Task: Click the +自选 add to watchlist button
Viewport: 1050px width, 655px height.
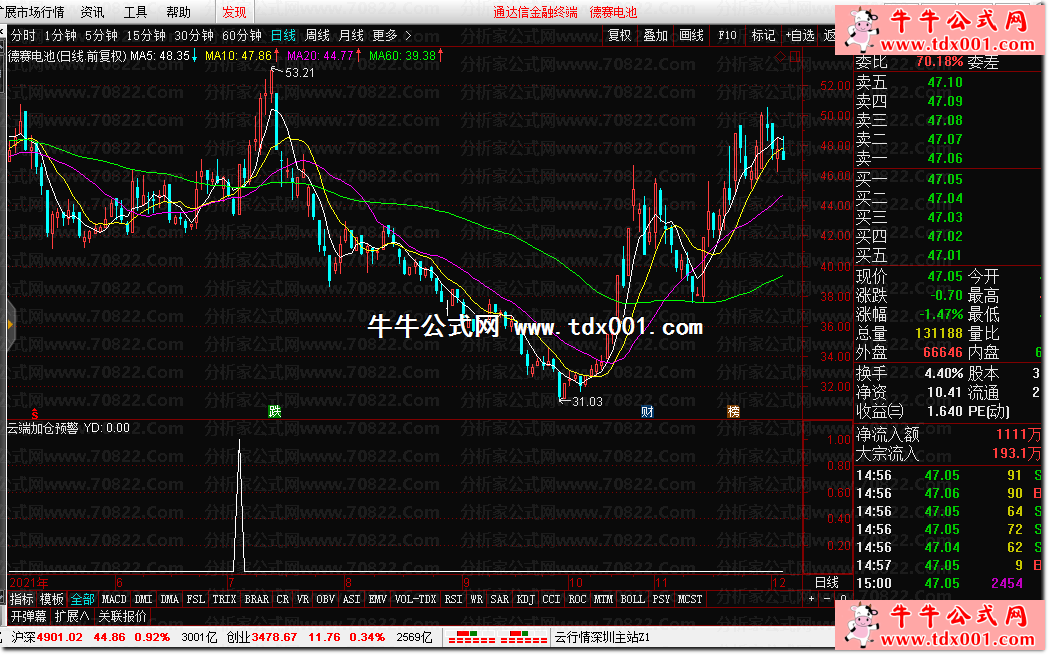Action: pyautogui.click(x=800, y=35)
